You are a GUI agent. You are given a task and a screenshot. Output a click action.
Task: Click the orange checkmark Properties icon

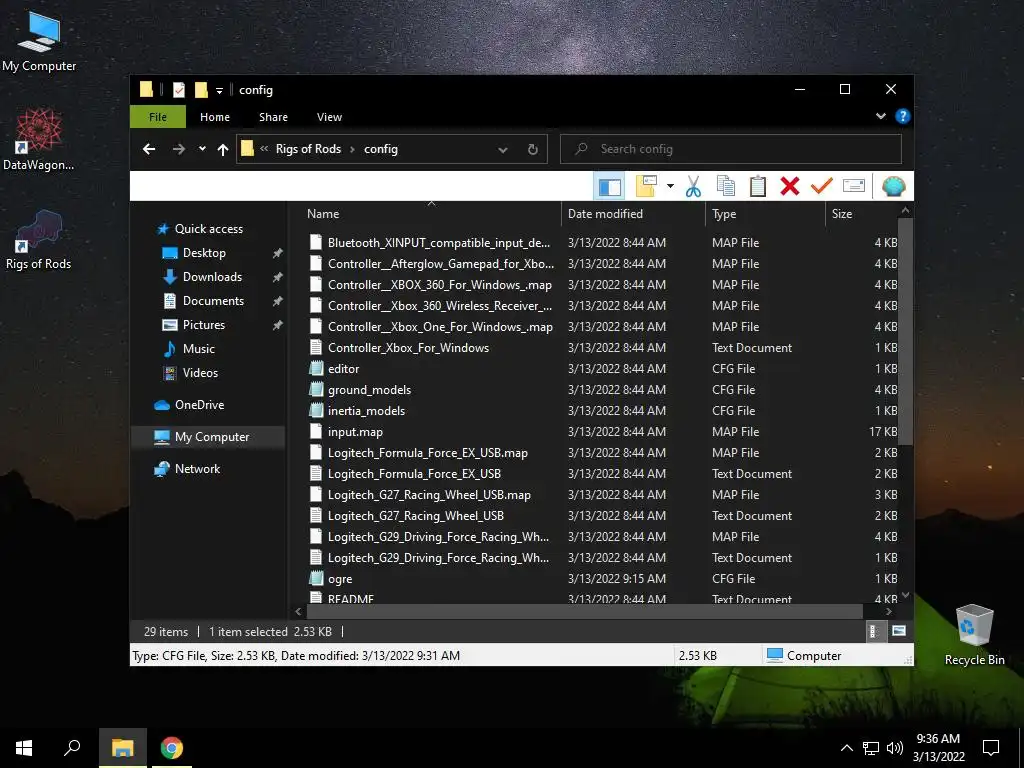pos(822,187)
